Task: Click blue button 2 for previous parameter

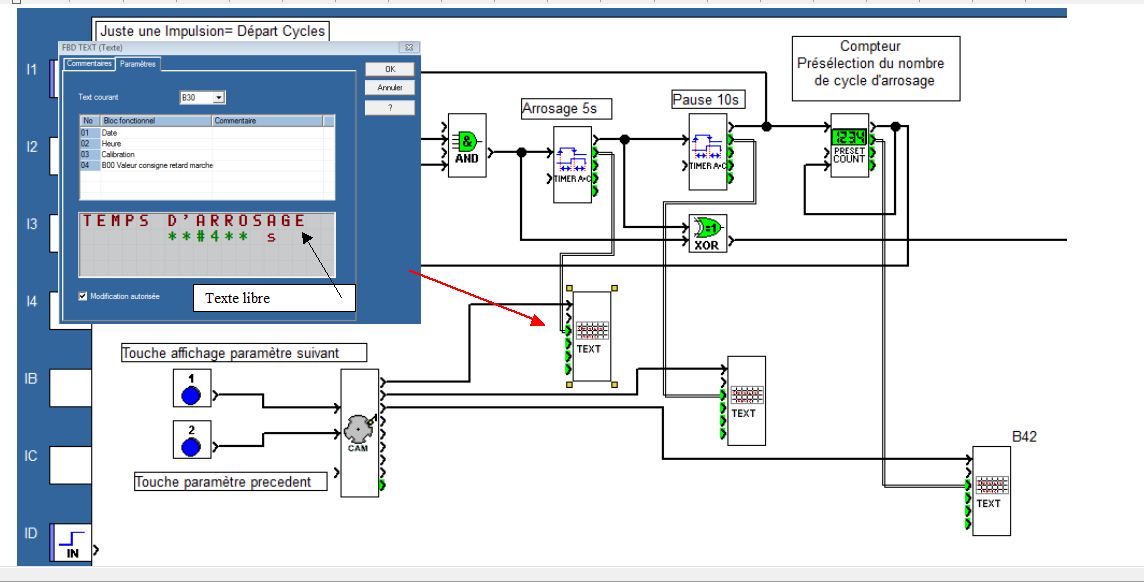Action: (191, 440)
